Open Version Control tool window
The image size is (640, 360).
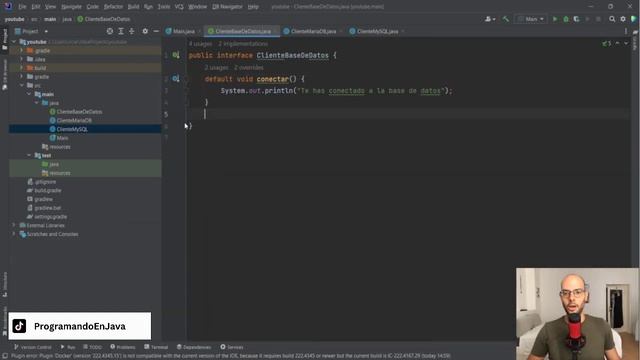(33, 347)
